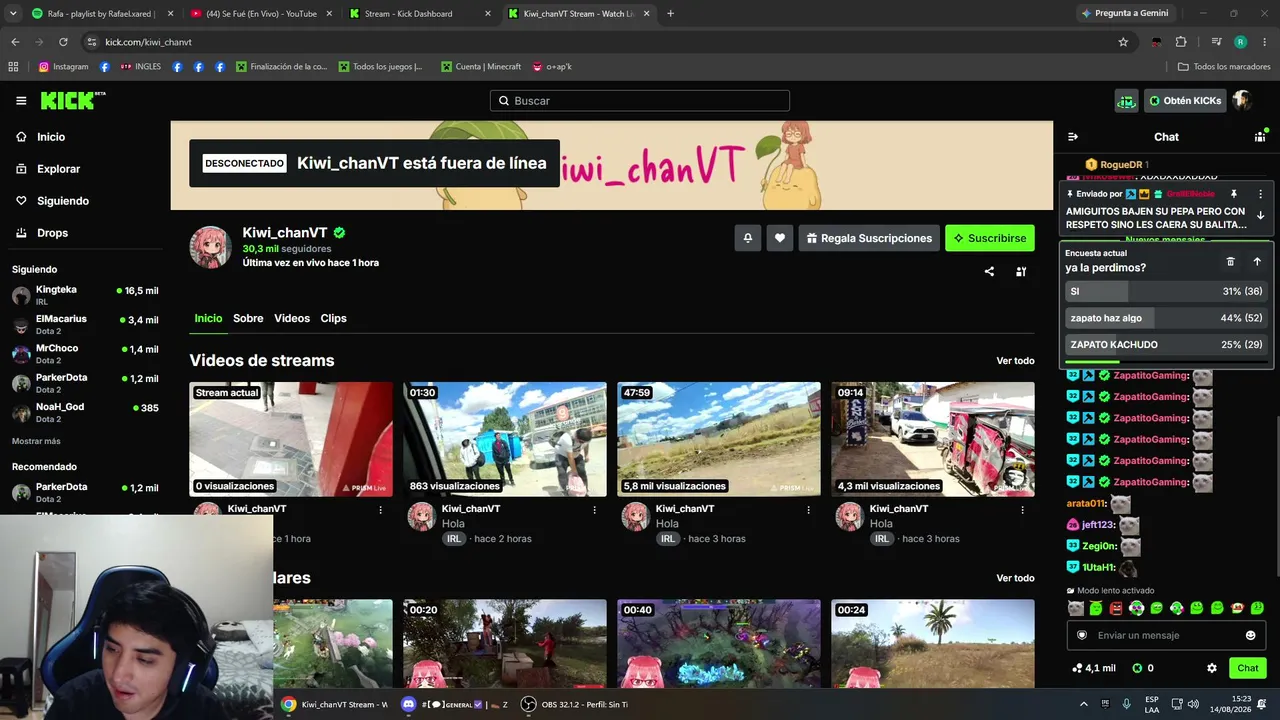Toggle the notification bell for Kiwi_chanVT

[x=747, y=238]
